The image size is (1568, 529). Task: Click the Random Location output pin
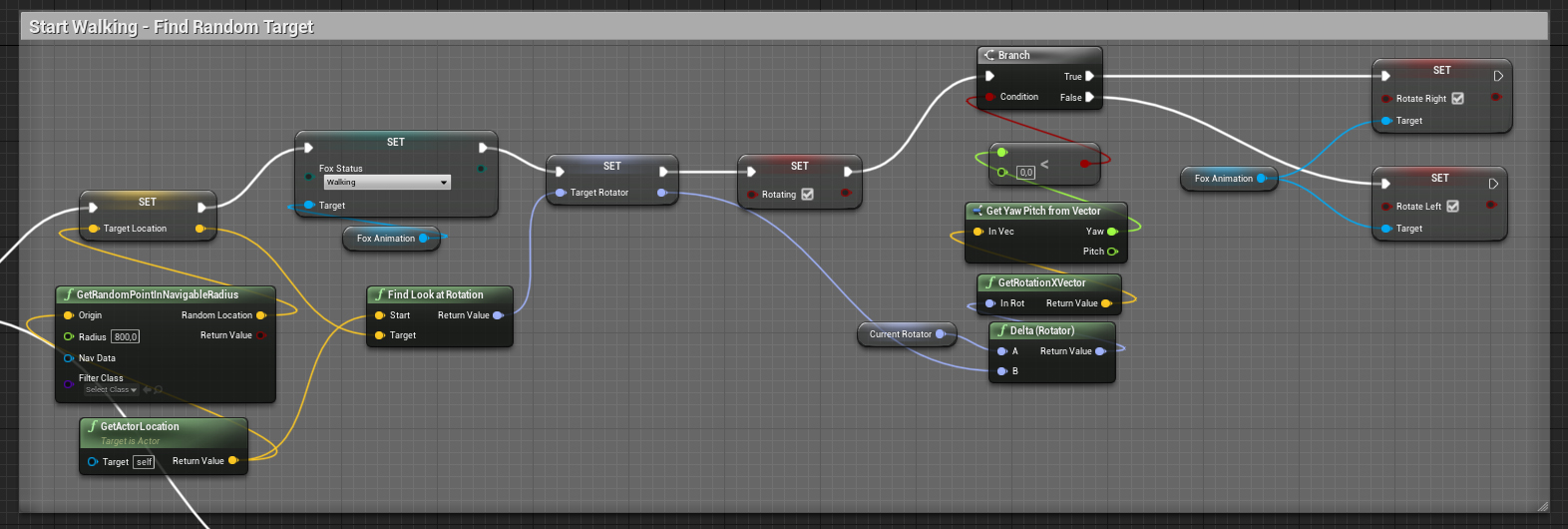coord(261,315)
